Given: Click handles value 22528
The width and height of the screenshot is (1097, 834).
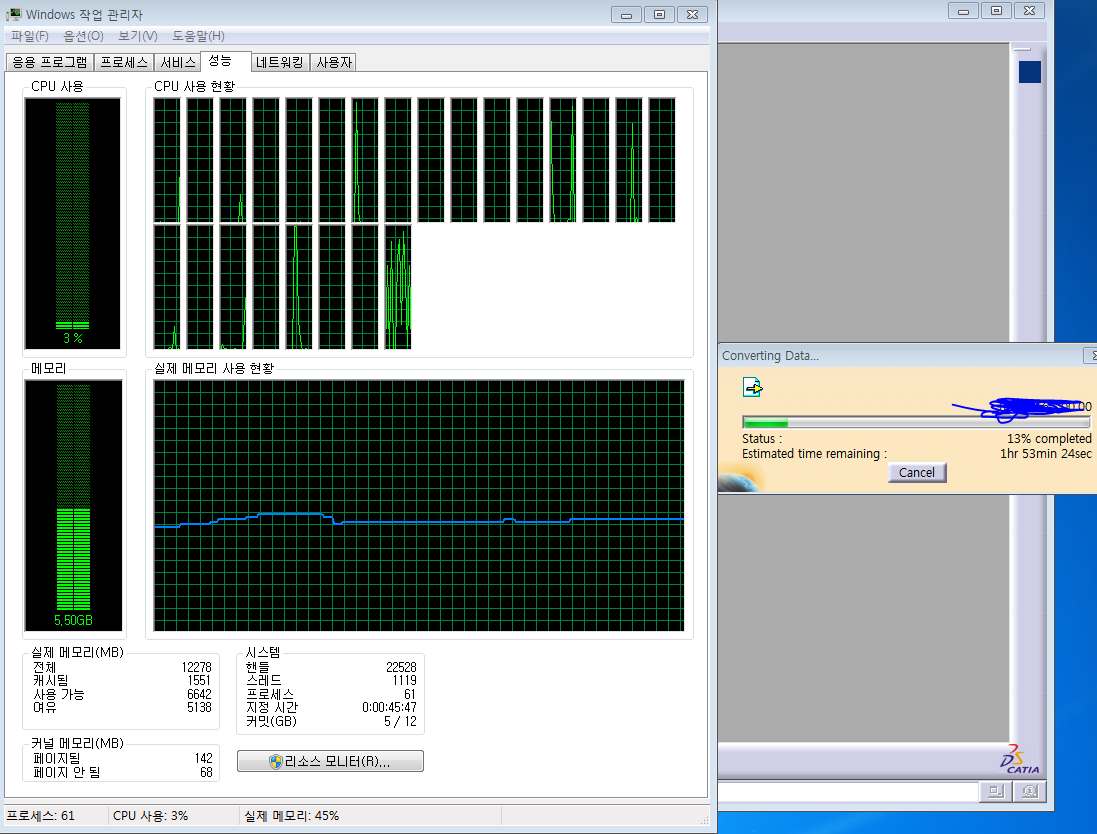Looking at the screenshot, I should point(401,667).
